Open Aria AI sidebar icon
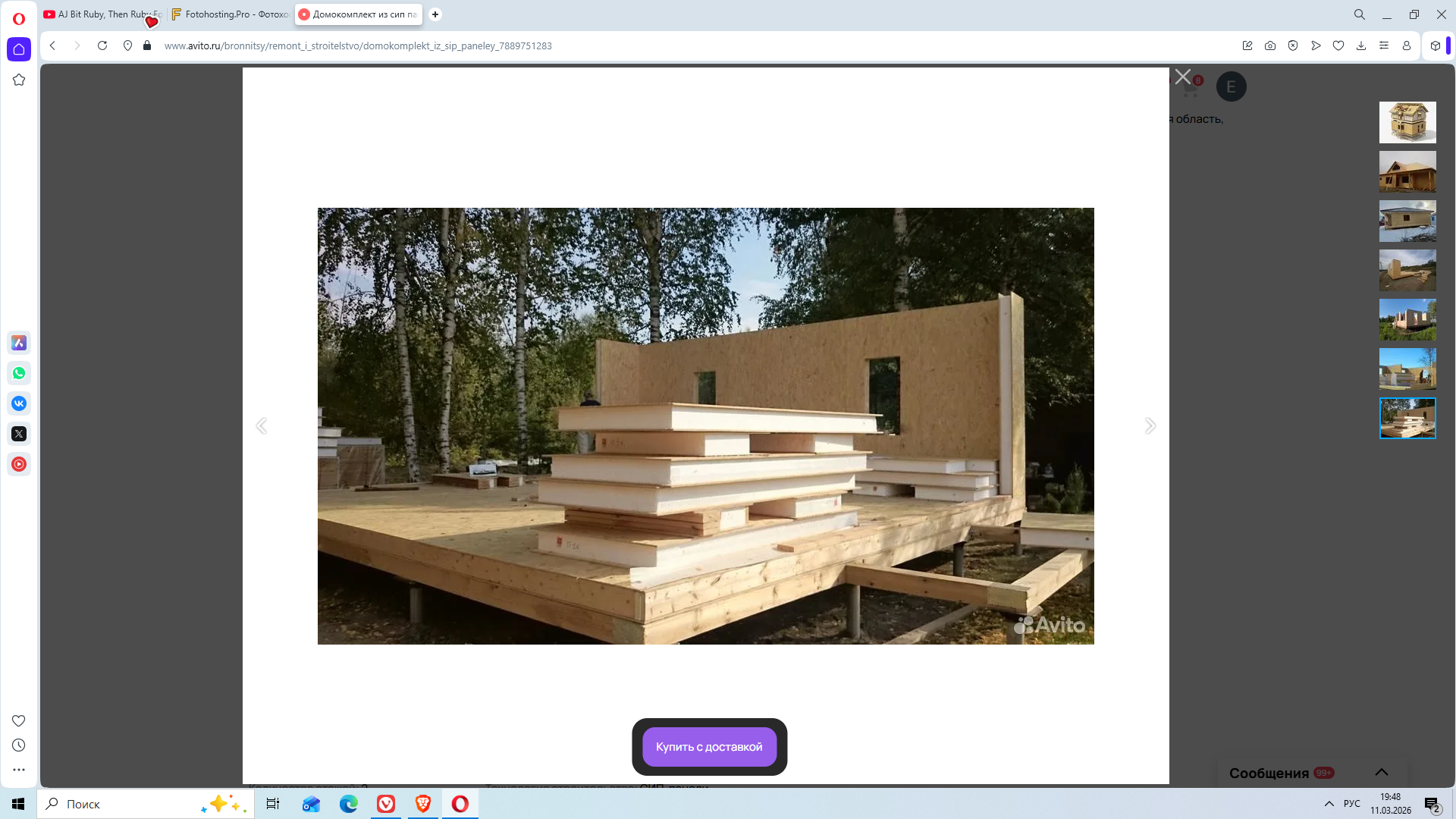 [19, 343]
